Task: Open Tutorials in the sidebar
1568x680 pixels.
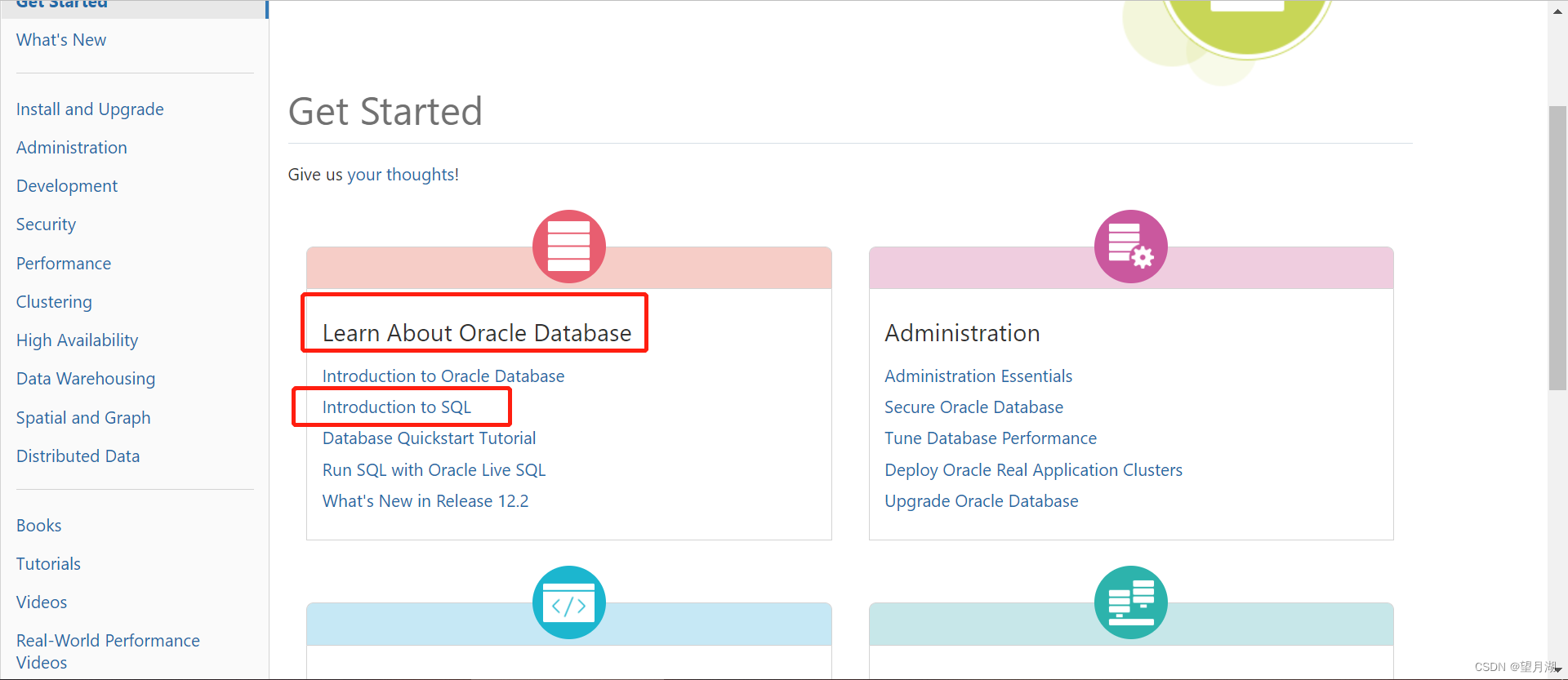Action: pyautogui.click(x=48, y=564)
